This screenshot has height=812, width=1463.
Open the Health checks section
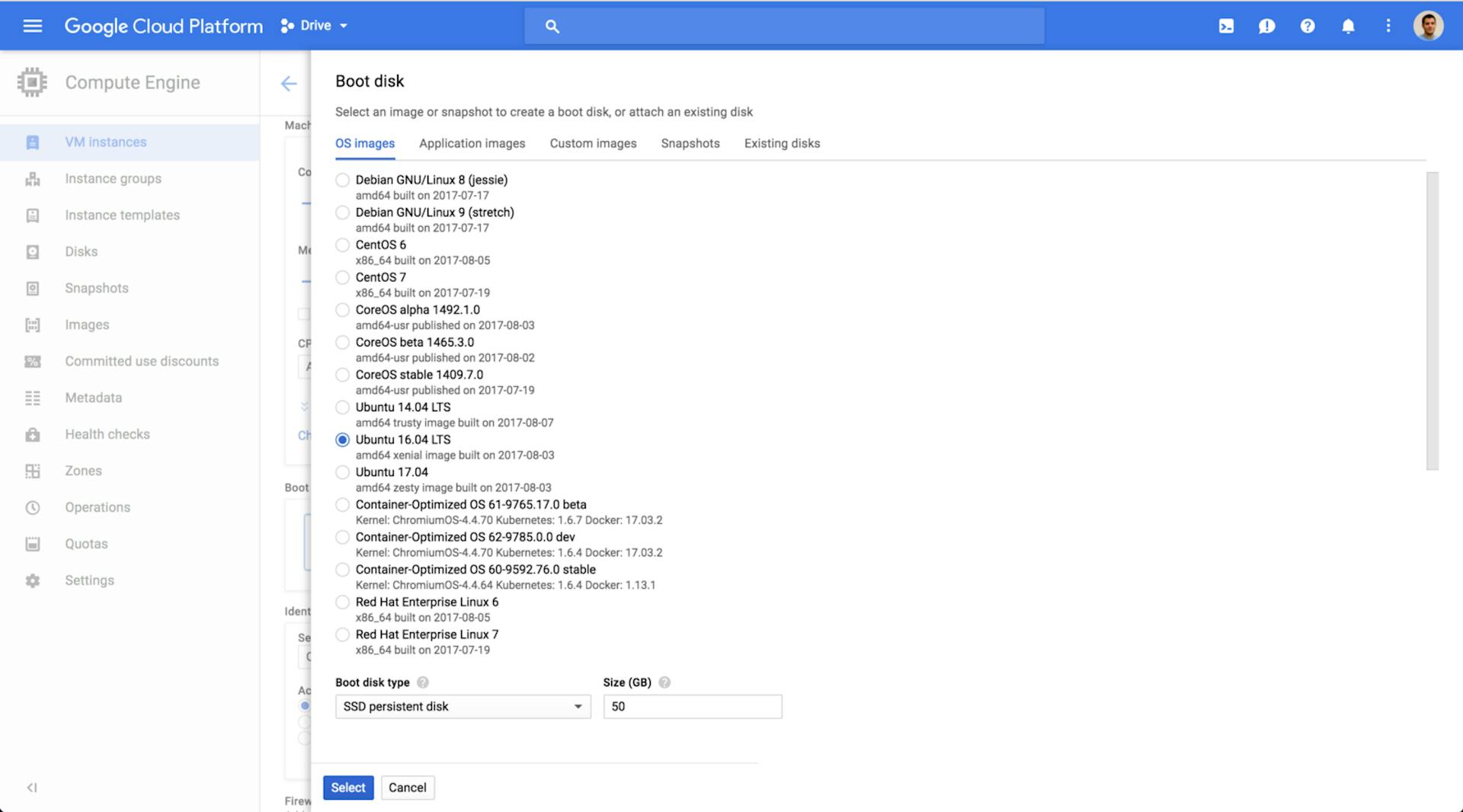point(107,434)
